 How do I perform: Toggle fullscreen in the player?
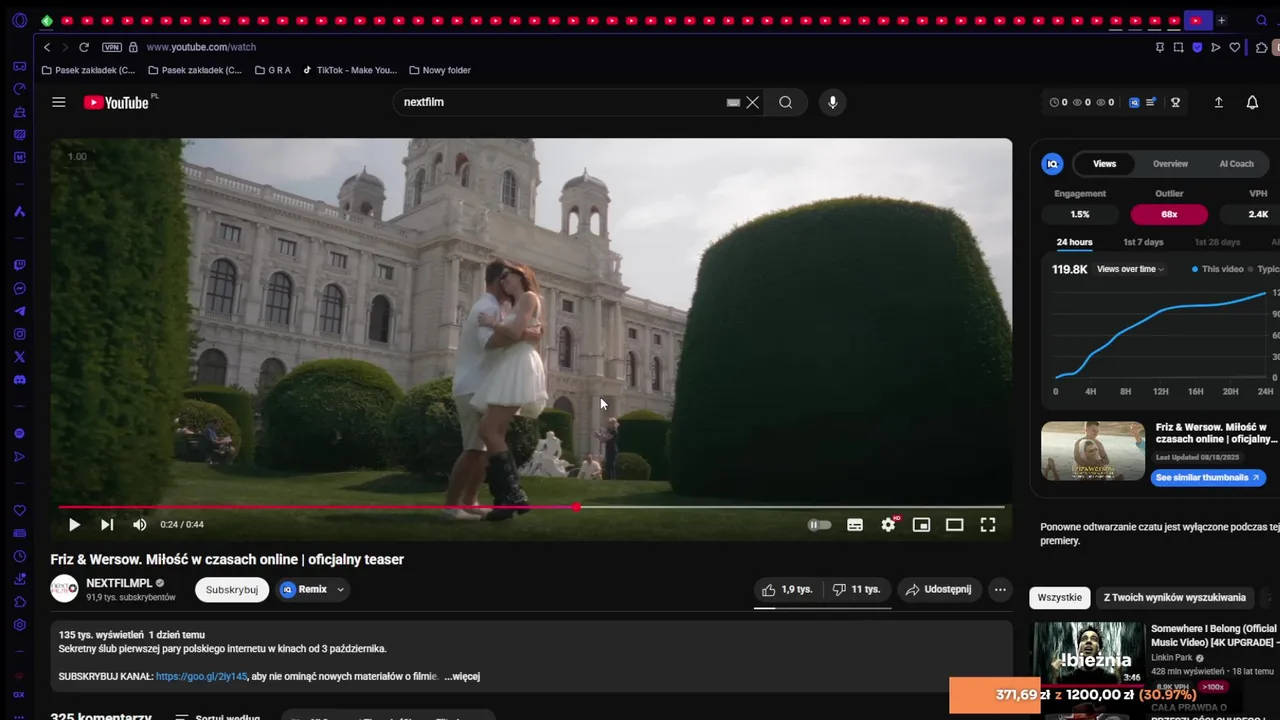pos(988,524)
